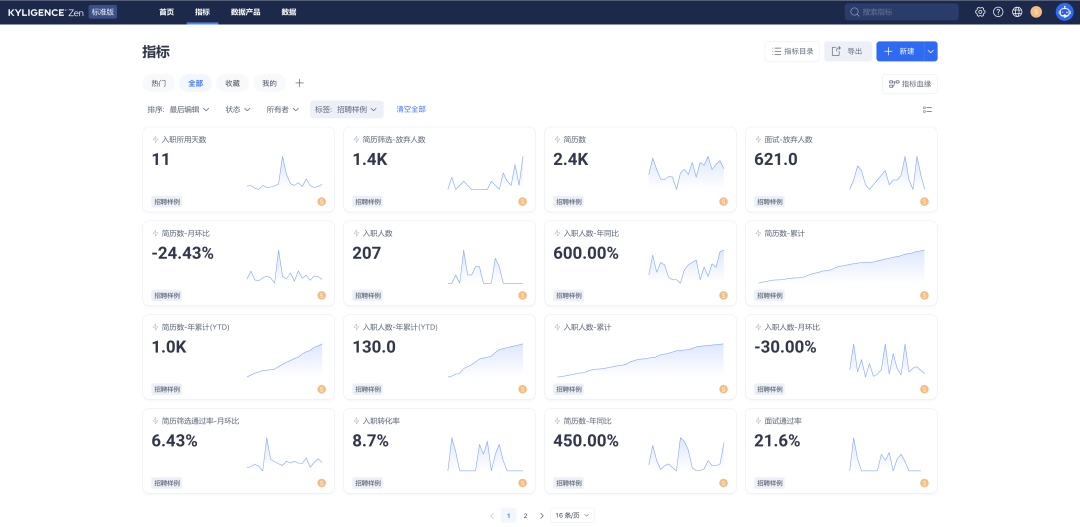Expand the 新建 button dropdown arrow
1080x527 pixels.
click(930, 52)
